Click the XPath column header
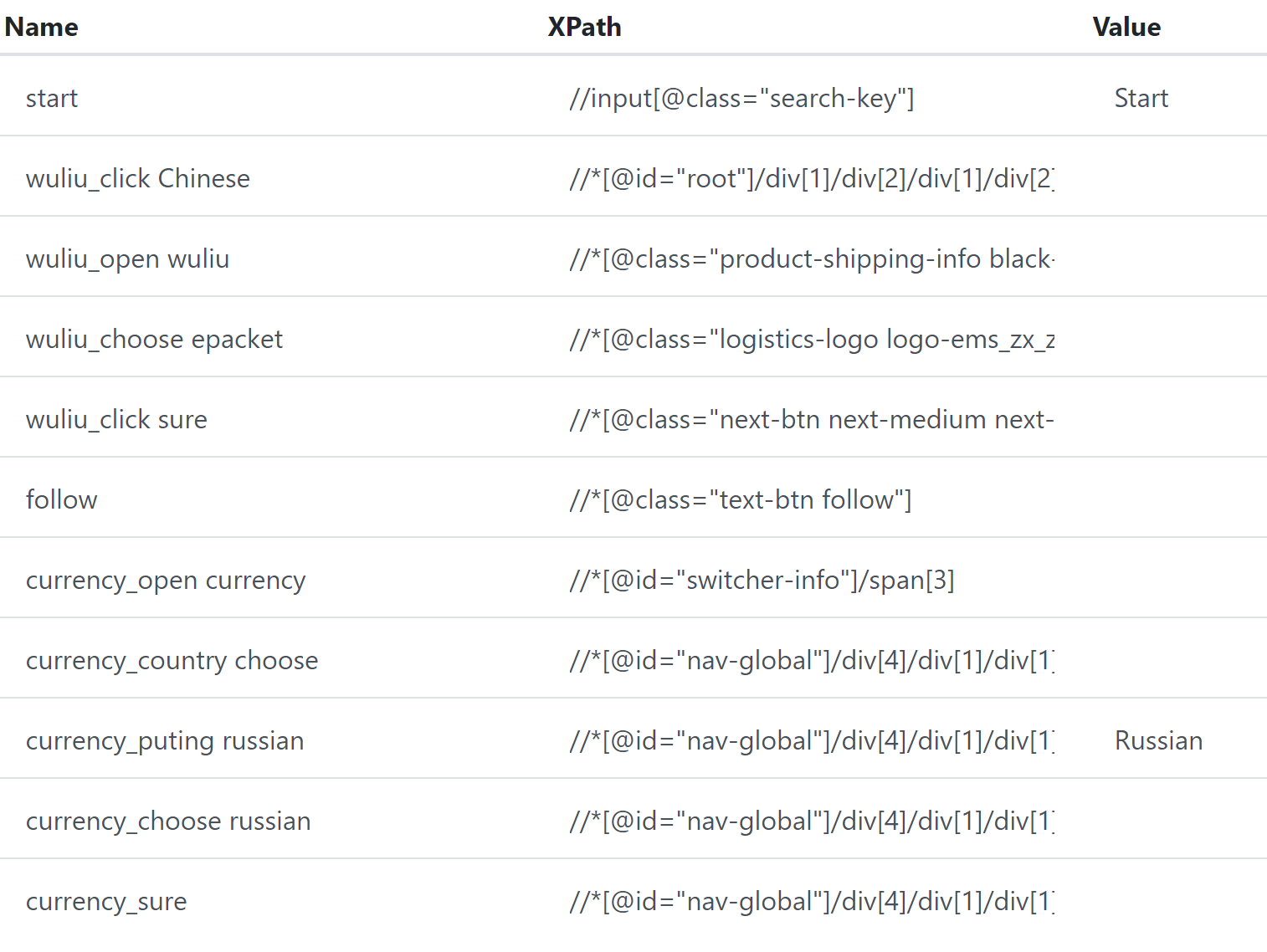Viewport: 1267px width, 952px height. 584,27
